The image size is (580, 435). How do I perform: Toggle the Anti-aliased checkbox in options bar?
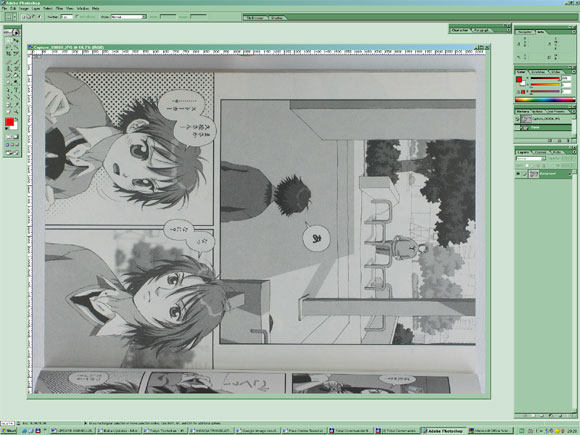(77, 17)
